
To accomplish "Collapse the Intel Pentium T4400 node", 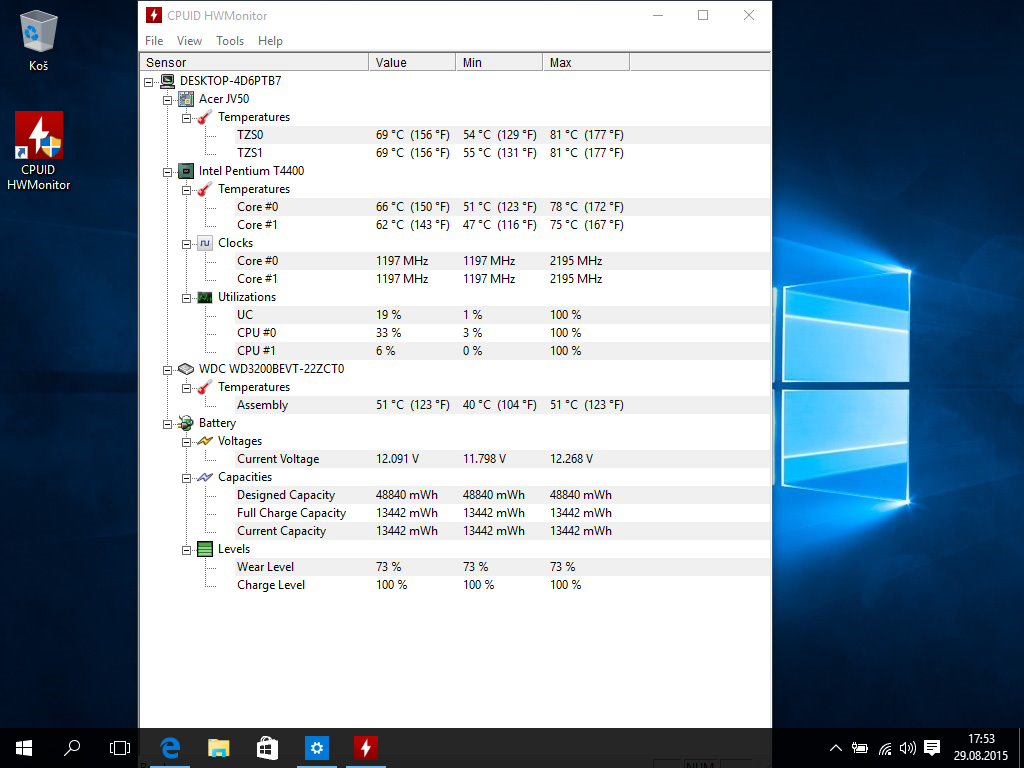I will point(168,172).
